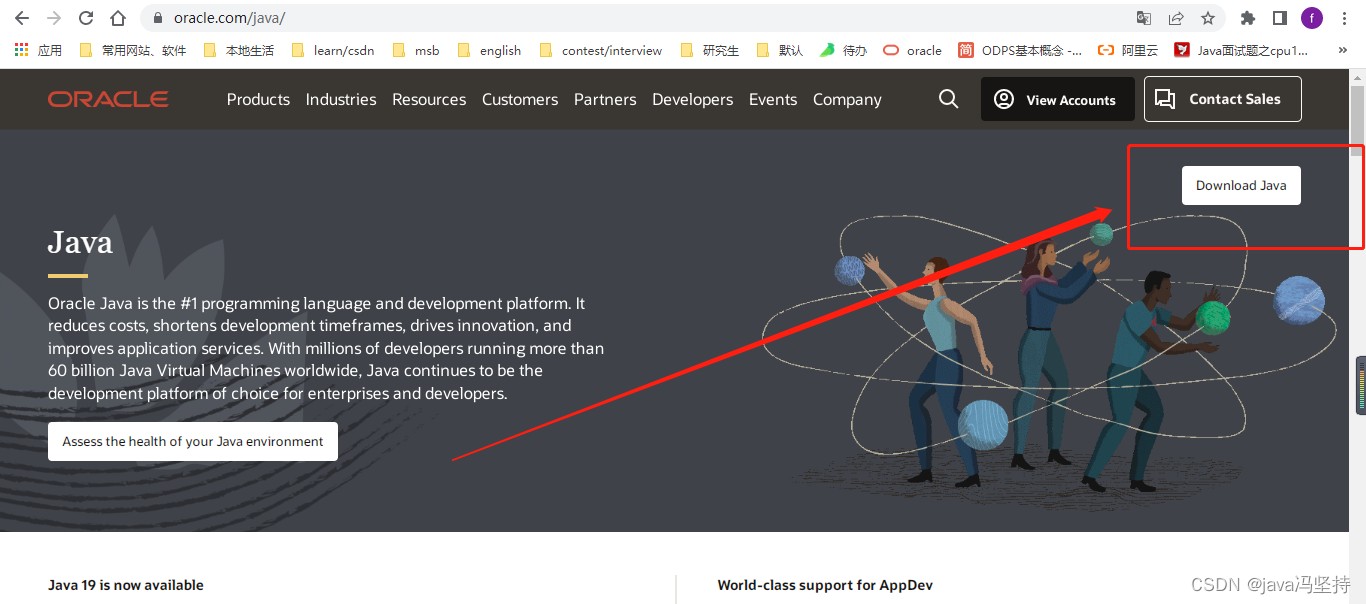
Task: Click the Download Java button
Action: coord(1241,185)
